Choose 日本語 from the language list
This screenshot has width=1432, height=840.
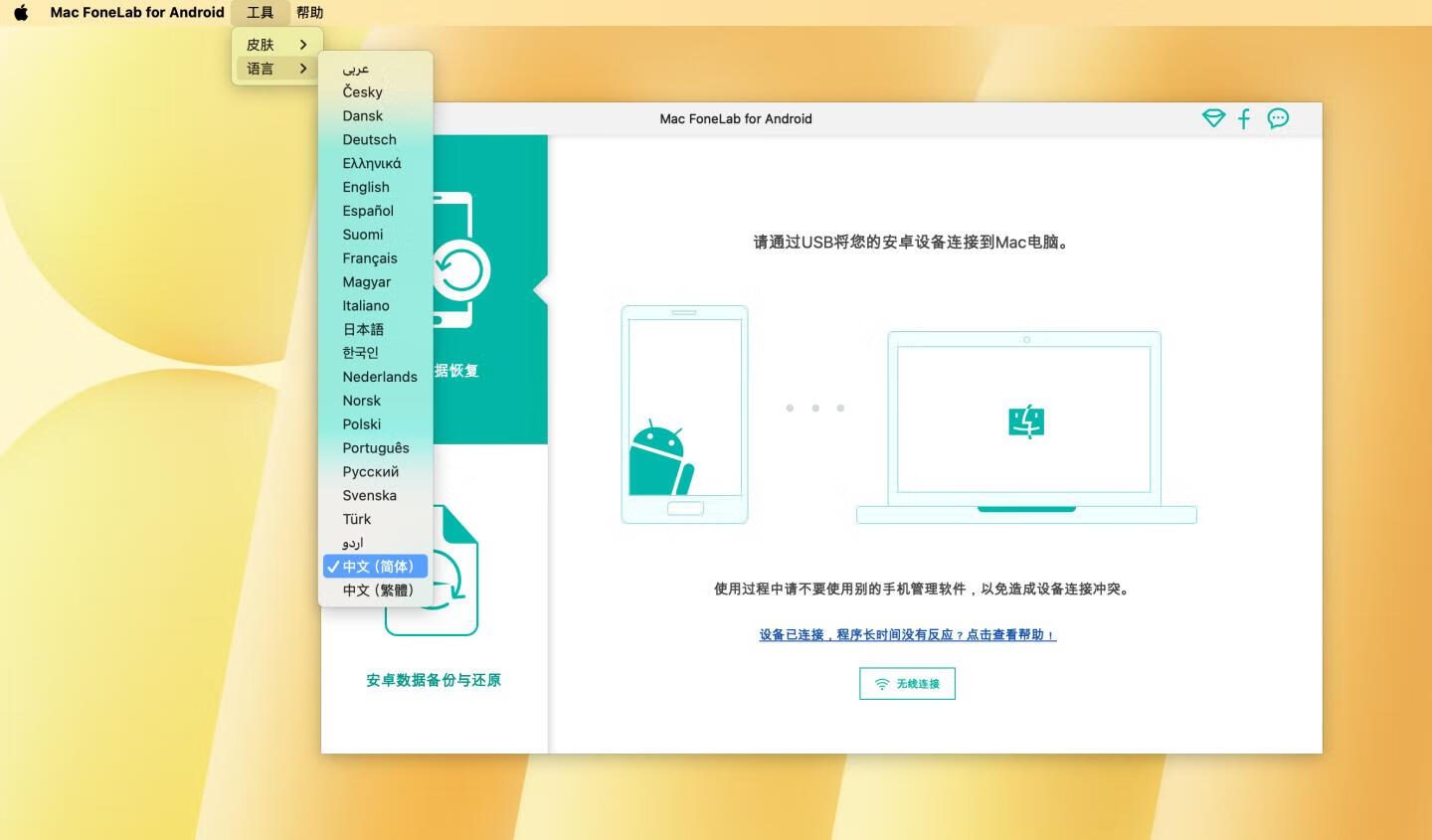point(363,329)
